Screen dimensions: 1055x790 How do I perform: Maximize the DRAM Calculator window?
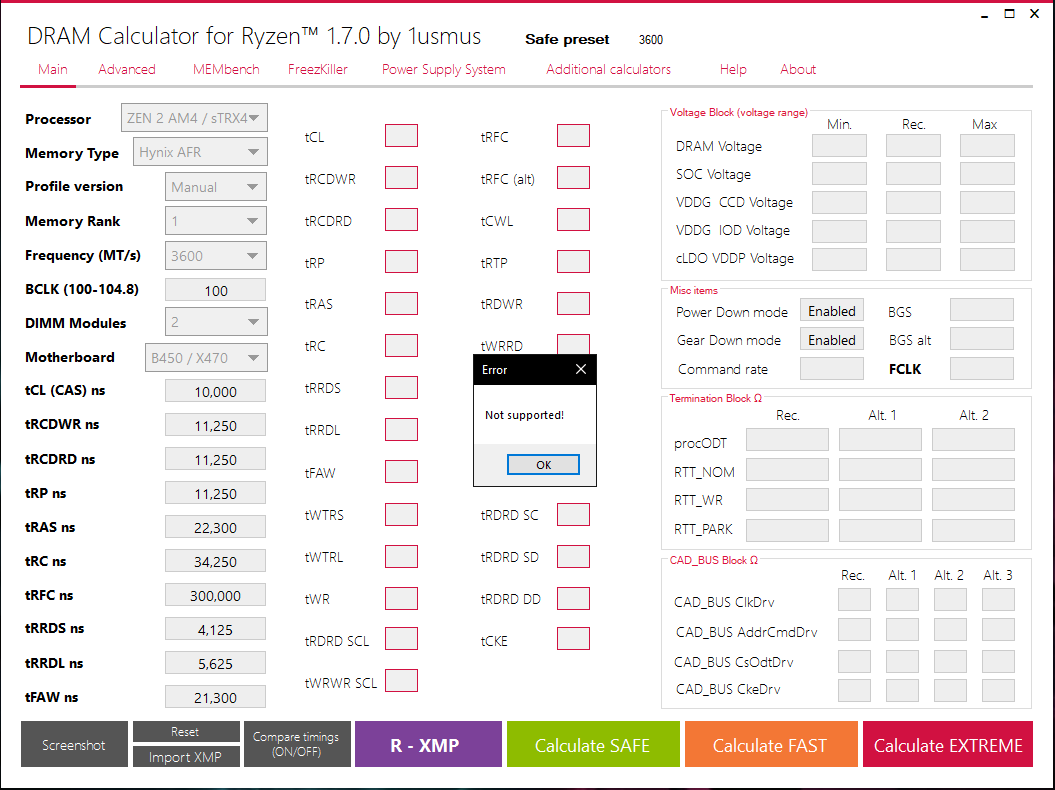[x=1009, y=14]
